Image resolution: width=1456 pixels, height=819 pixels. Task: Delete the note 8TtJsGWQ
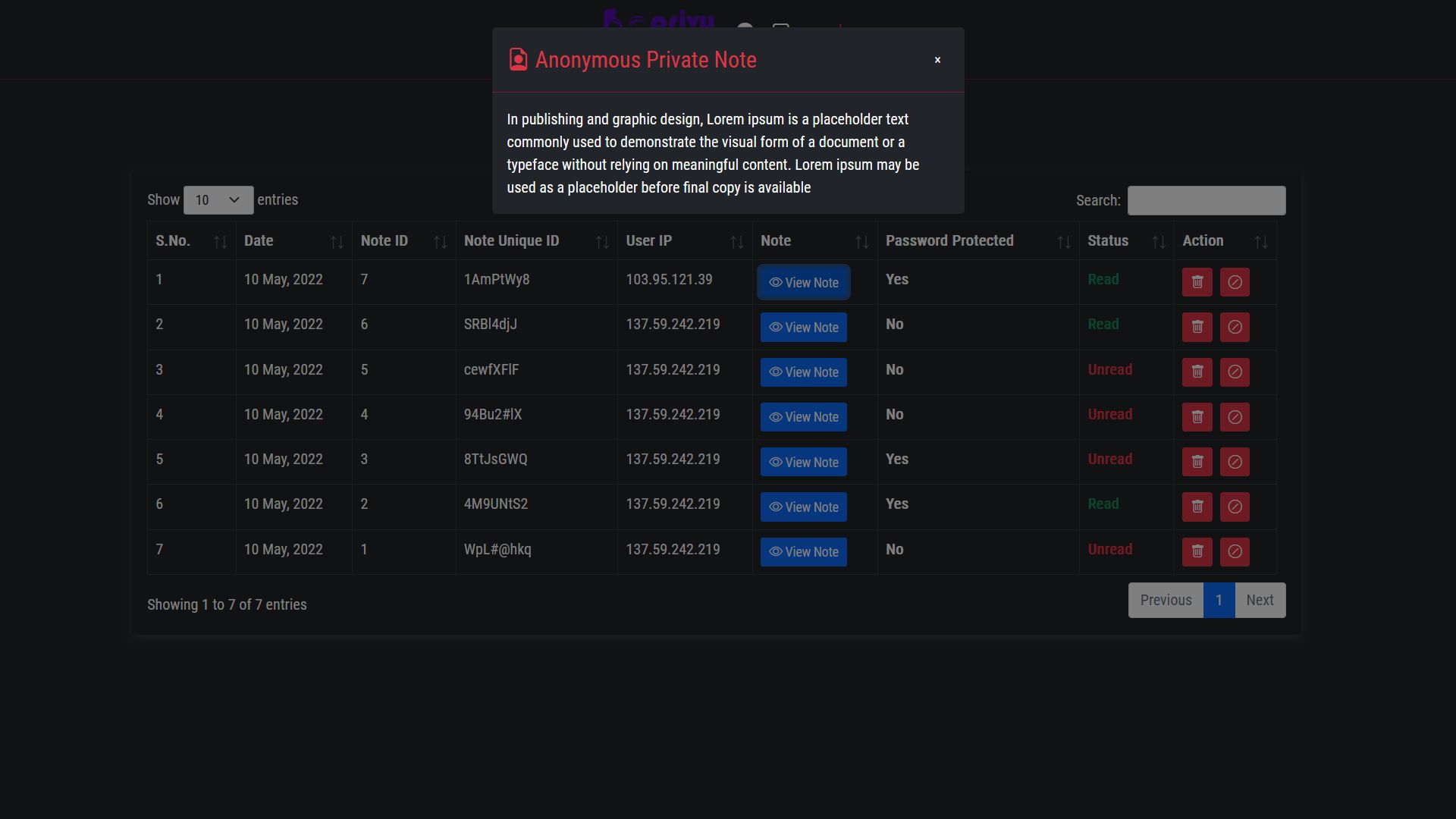(x=1197, y=462)
